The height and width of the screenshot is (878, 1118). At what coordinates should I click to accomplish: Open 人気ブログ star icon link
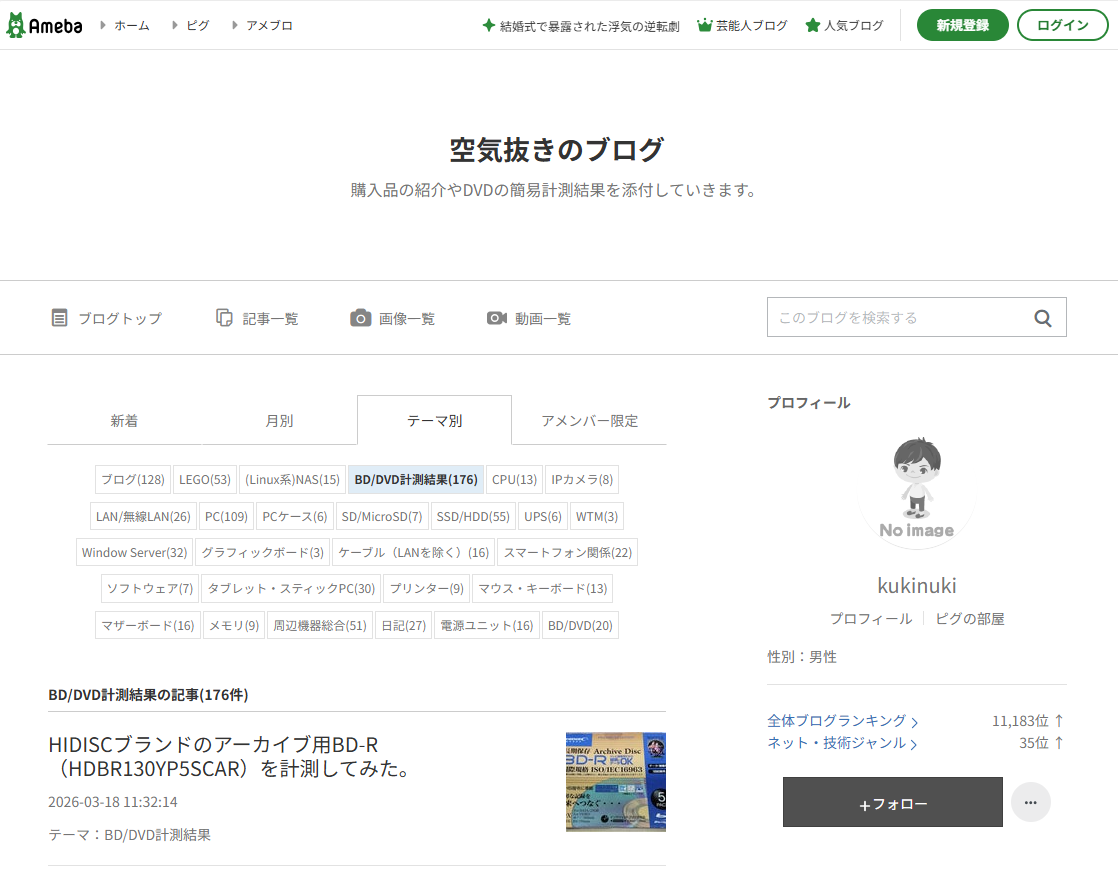844,26
